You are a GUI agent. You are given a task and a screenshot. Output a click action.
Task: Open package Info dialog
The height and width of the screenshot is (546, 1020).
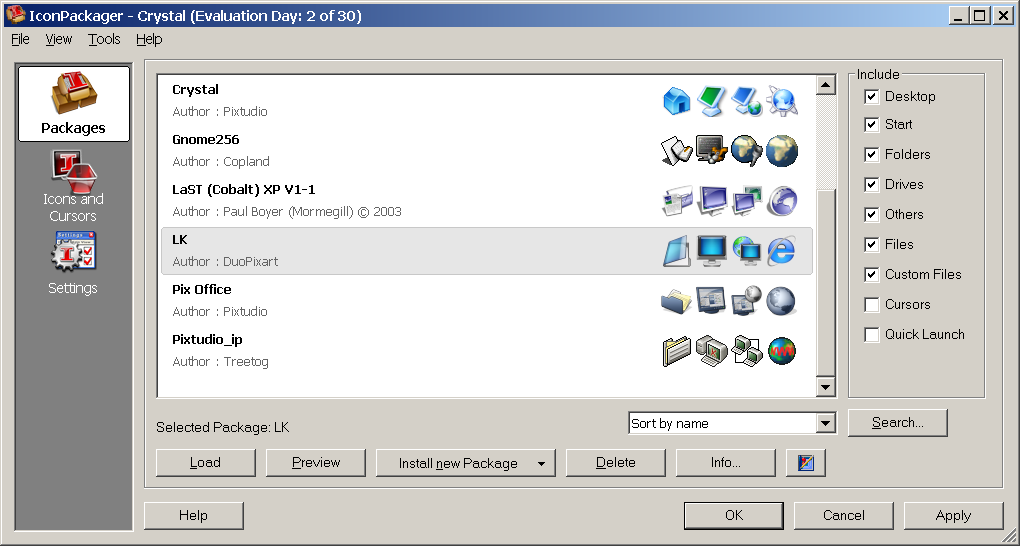(x=725, y=463)
